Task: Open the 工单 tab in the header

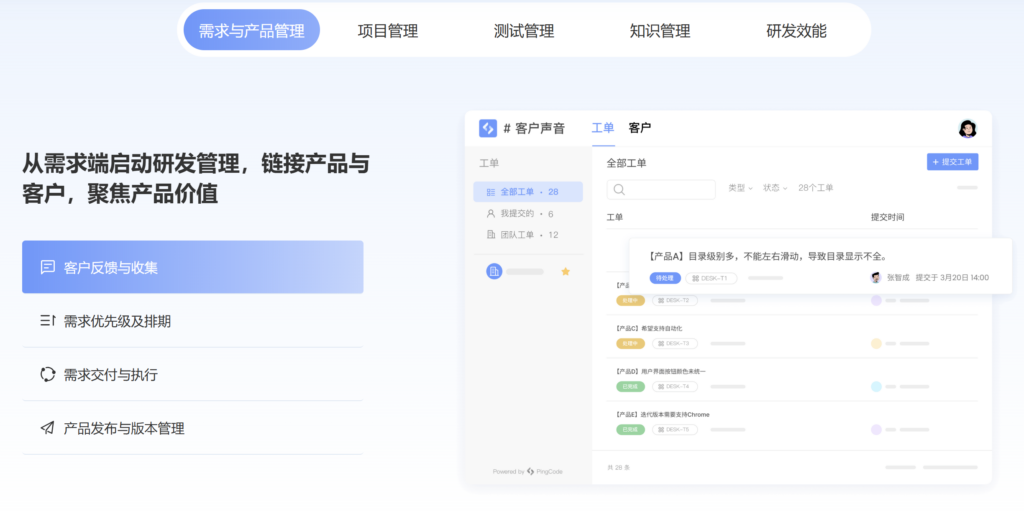Action: pyautogui.click(x=603, y=128)
